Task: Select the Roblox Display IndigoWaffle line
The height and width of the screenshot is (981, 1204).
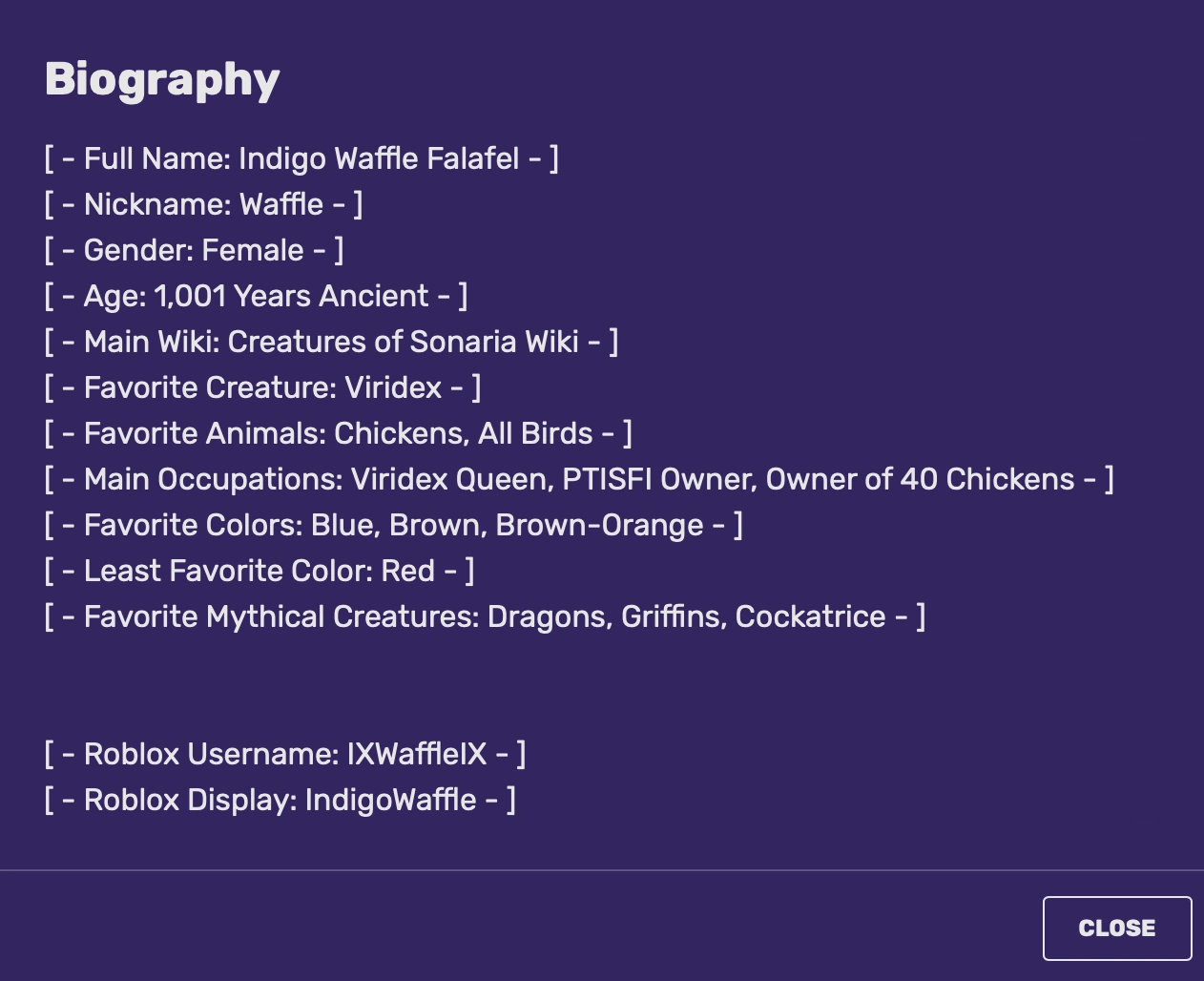Action: click(280, 800)
